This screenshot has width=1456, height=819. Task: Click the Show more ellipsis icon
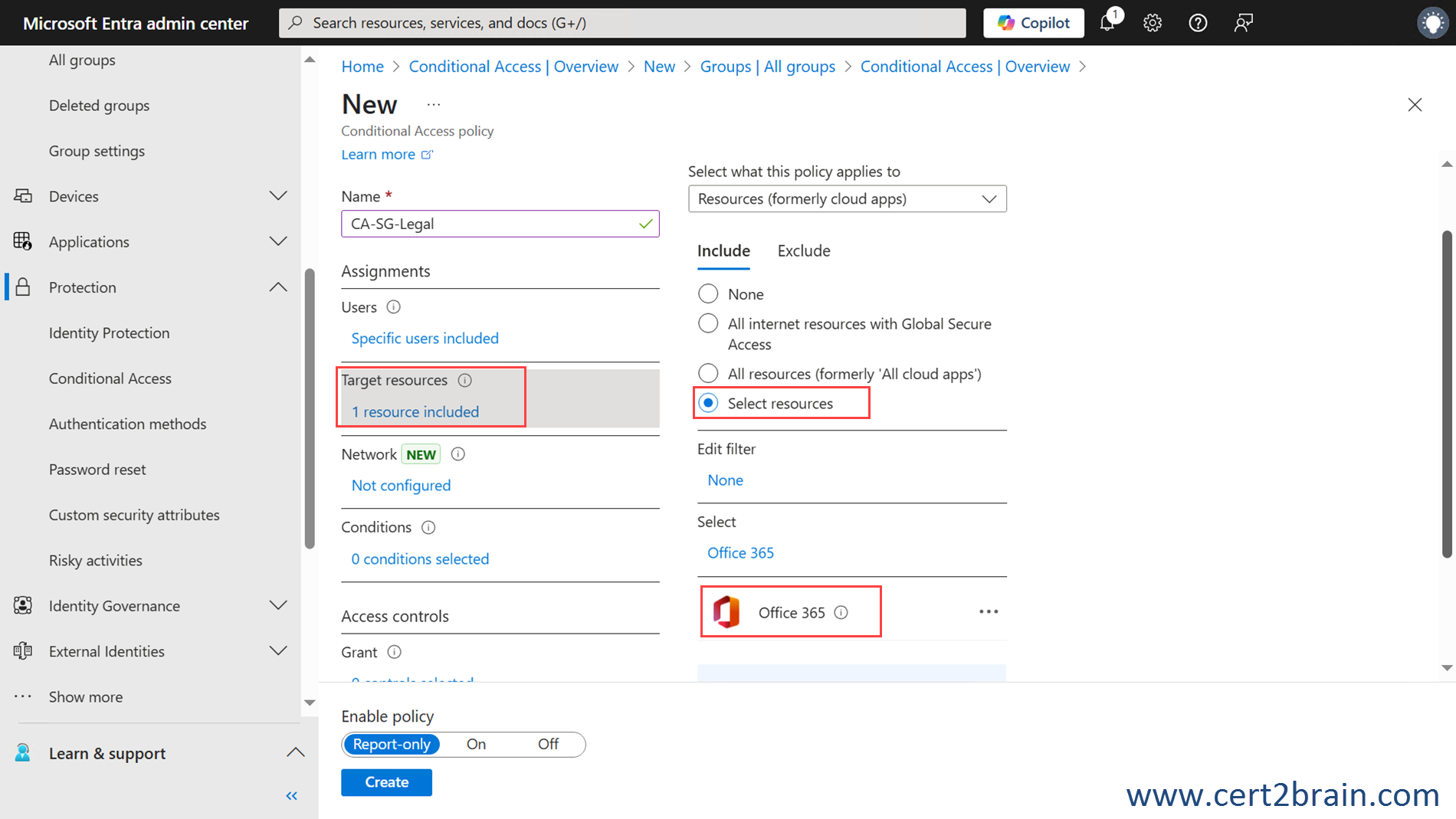tap(23, 696)
